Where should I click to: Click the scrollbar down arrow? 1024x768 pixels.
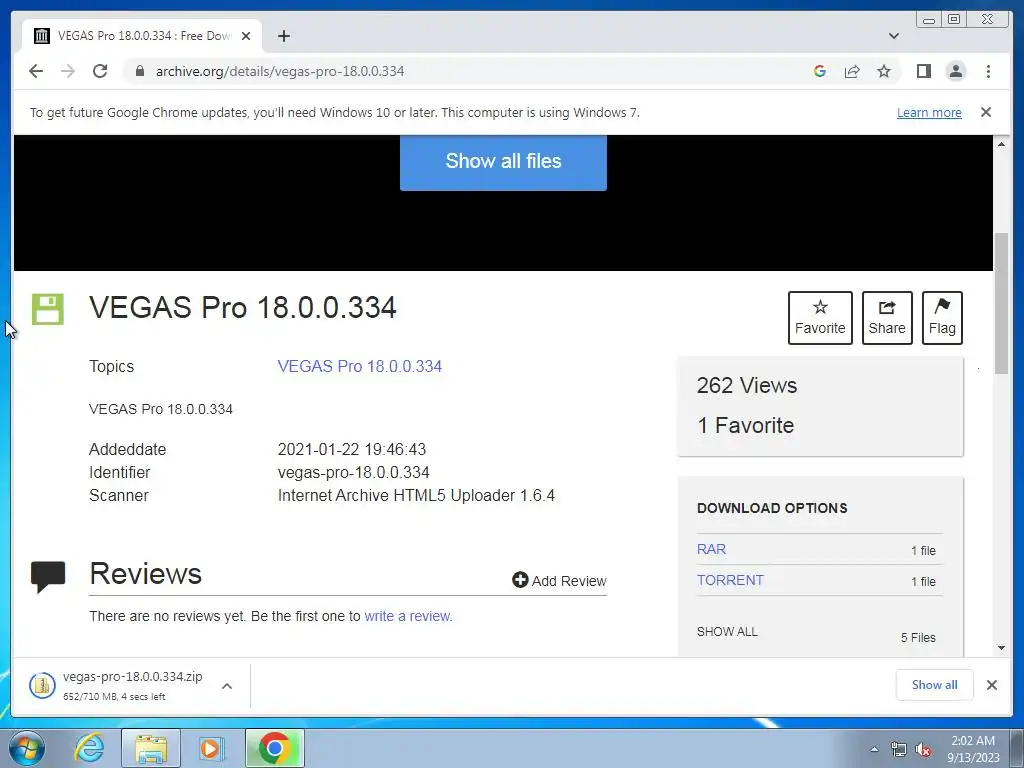click(x=1001, y=648)
